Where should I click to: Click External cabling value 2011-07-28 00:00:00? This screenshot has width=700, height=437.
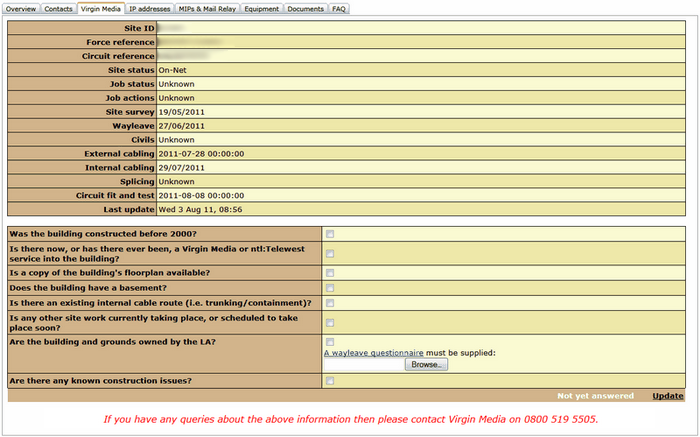(x=201, y=154)
